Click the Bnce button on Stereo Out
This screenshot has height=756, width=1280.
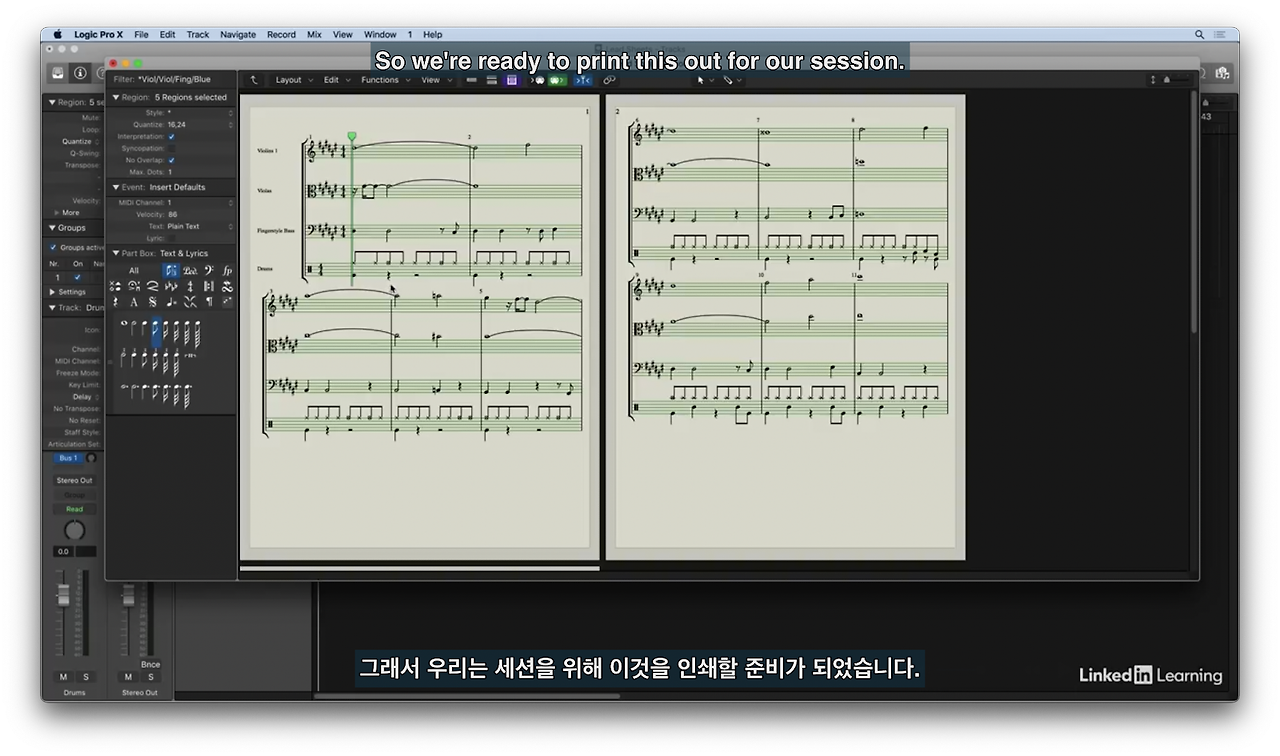150,664
